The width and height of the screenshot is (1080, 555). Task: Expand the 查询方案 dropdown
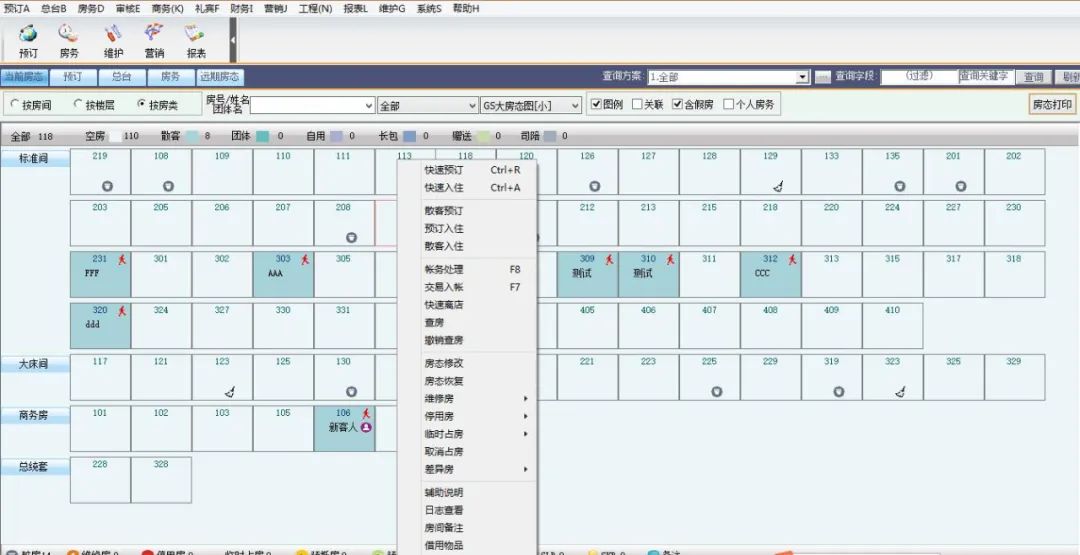coord(802,77)
